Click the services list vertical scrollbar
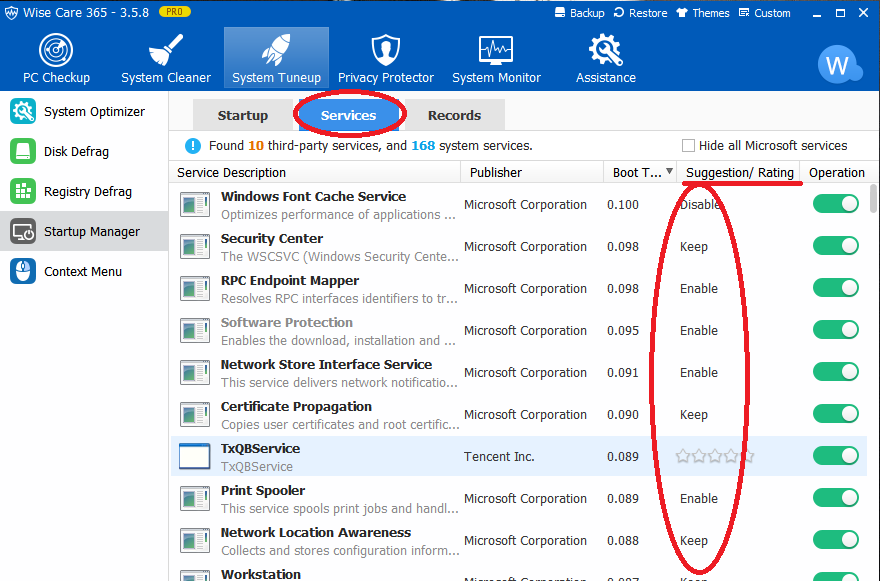This screenshot has height=581, width=880. (x=873, y=199)
